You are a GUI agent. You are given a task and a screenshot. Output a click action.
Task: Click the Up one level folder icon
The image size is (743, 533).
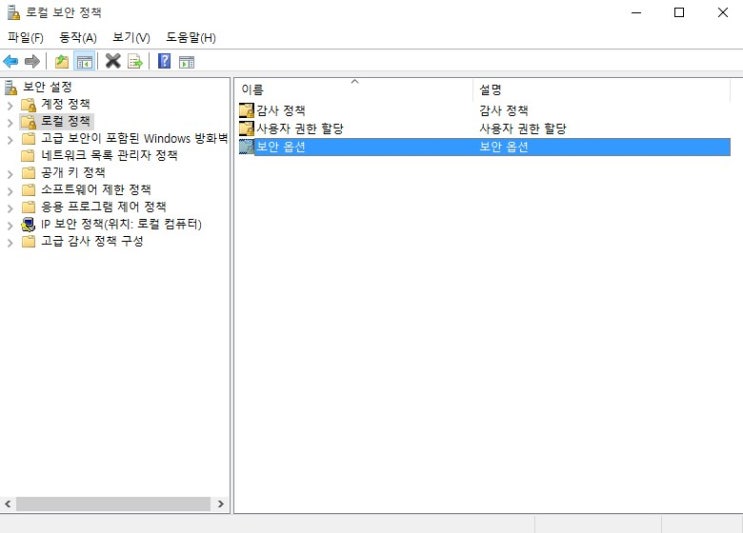[x=62, y=62]
